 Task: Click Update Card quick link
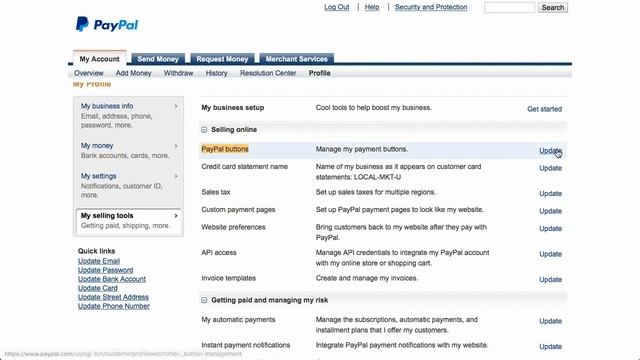(x=98, y=288)
